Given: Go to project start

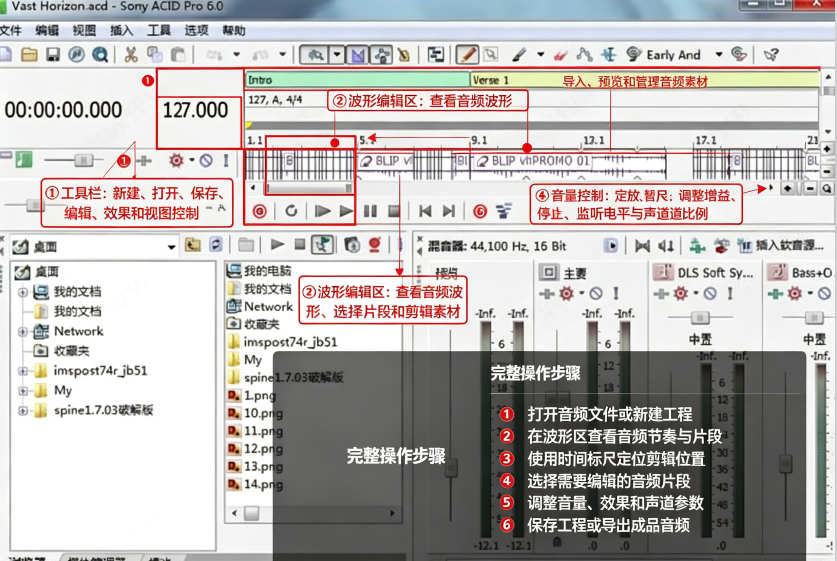Looking at the screenshot, I should point(425,211).
